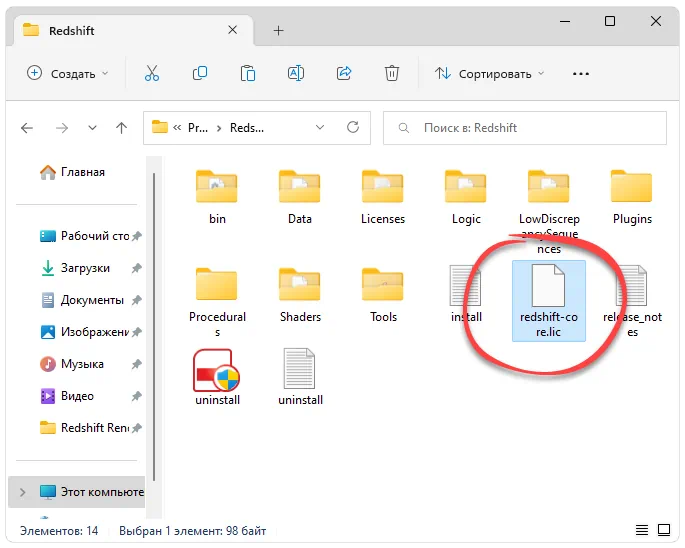This screenshot has height=548, width=685.
Task: Select the Procedurals folder
Action: pos(217,302)
